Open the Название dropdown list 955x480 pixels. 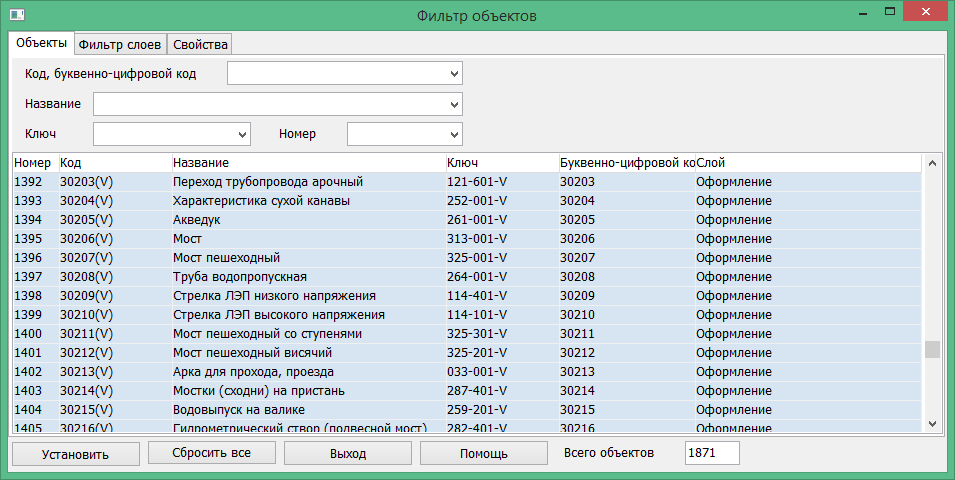(x=454, y=104)
